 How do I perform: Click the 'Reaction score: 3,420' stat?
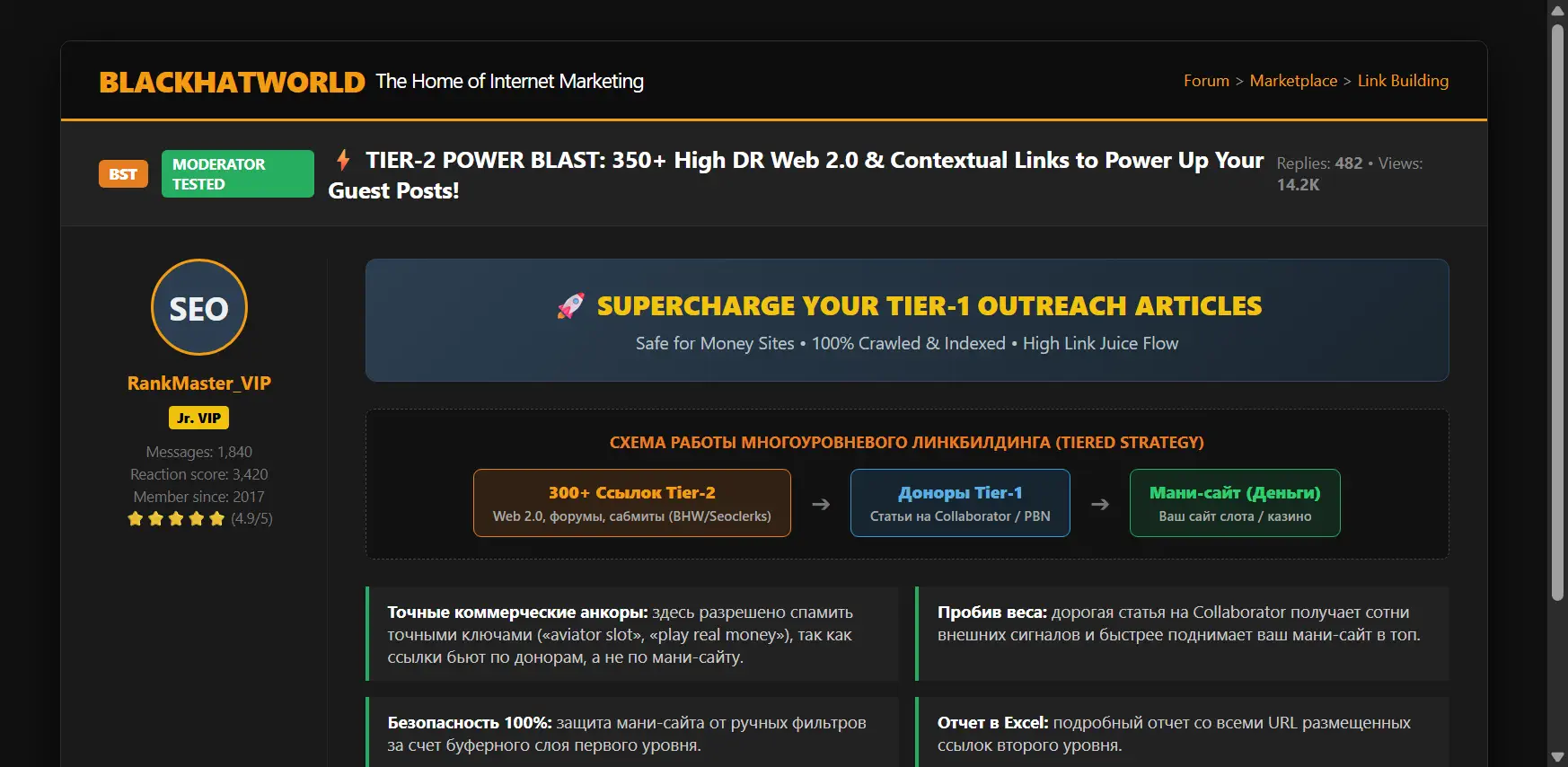[199, 474]
